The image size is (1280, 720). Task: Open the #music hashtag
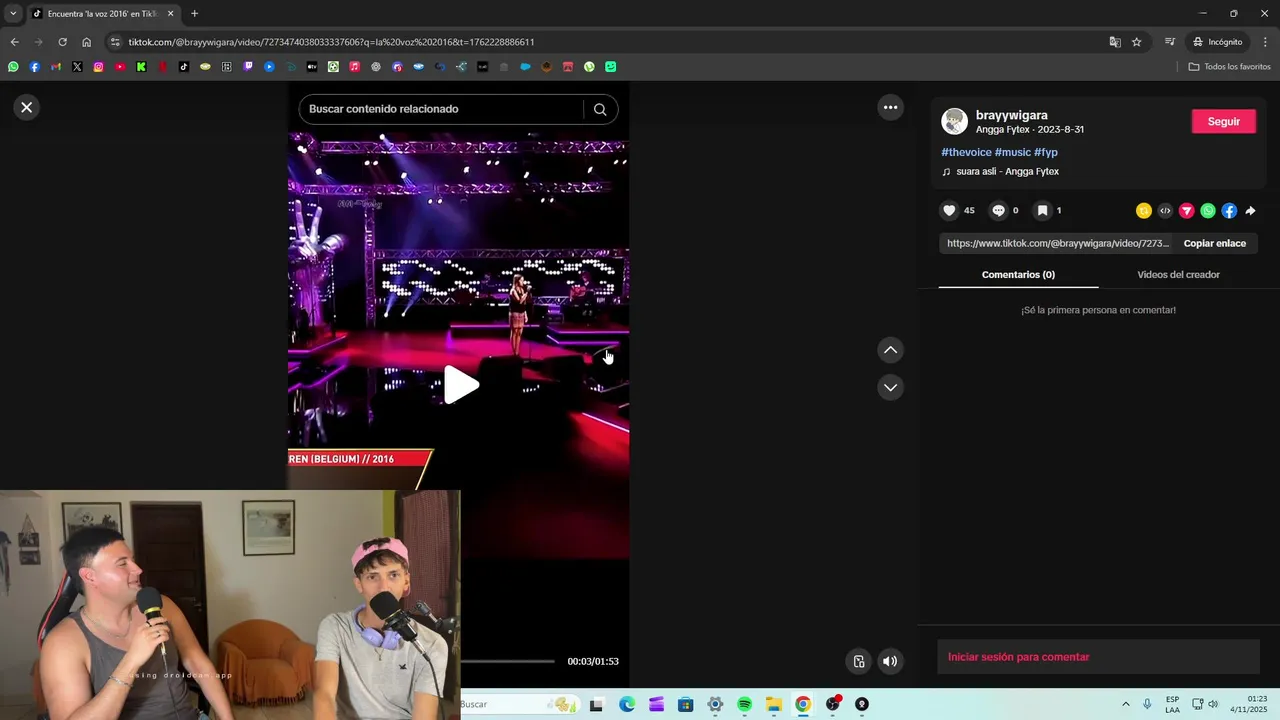click(1012, 152)
